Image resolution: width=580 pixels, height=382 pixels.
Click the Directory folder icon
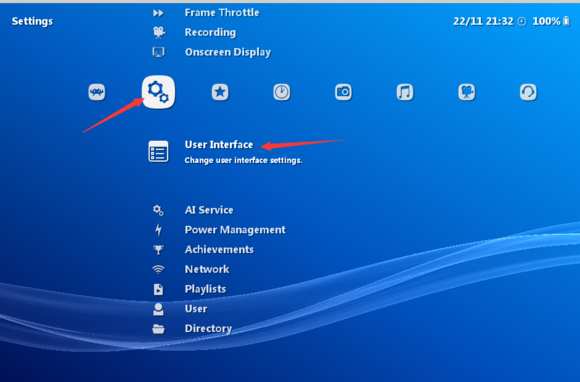158,329
